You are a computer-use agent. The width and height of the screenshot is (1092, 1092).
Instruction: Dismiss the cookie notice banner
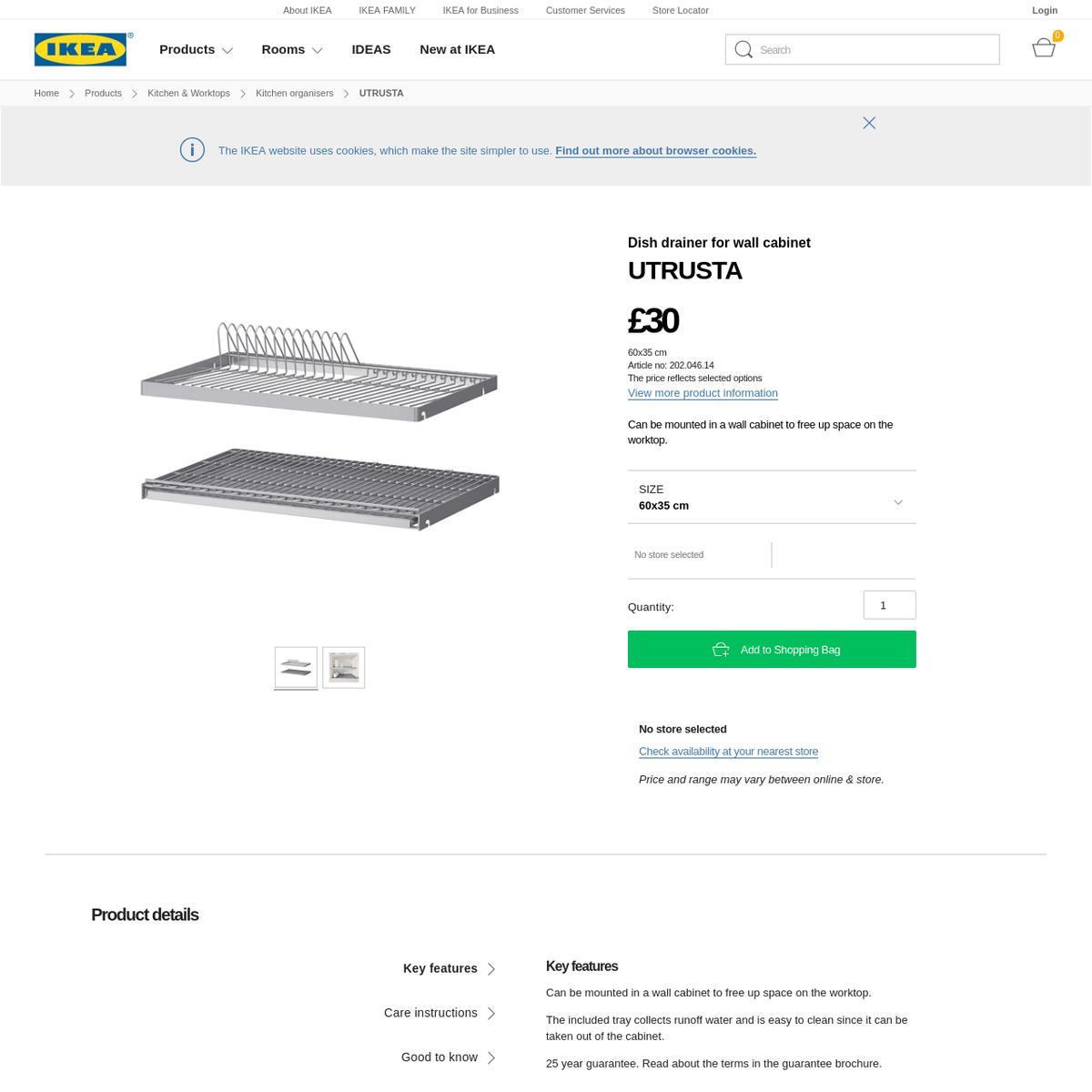pos(869,123)
